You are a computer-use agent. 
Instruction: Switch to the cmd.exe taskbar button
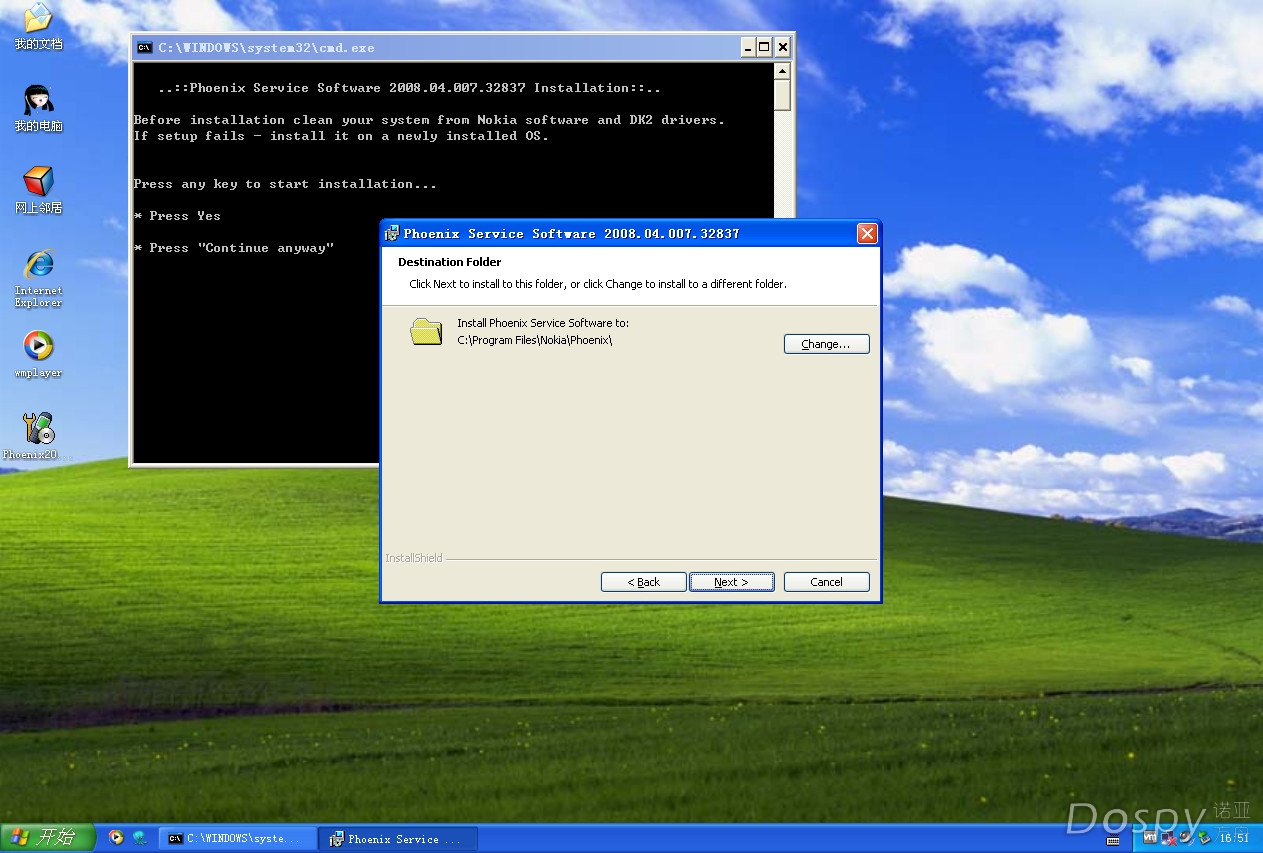pos(237,838)
